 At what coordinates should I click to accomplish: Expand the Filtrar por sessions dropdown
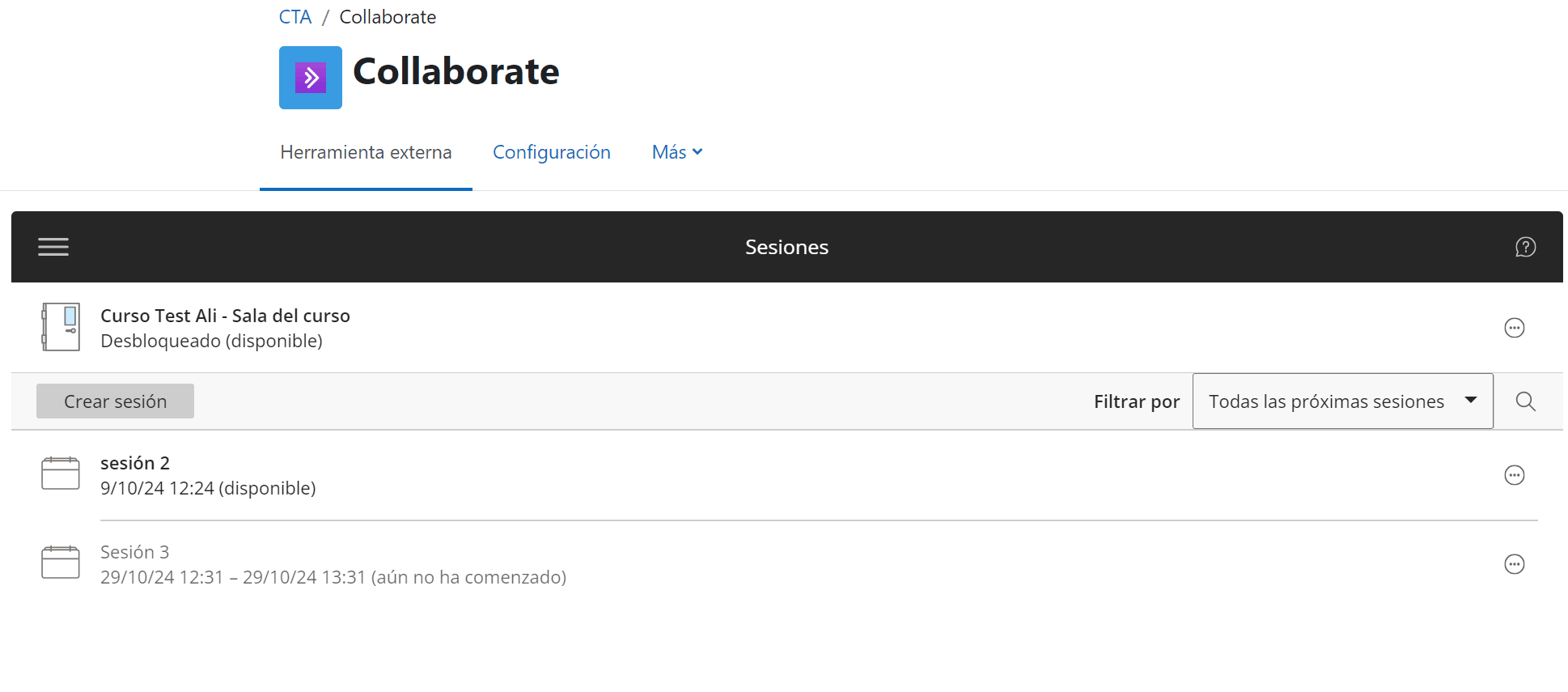coord(1342,401)
